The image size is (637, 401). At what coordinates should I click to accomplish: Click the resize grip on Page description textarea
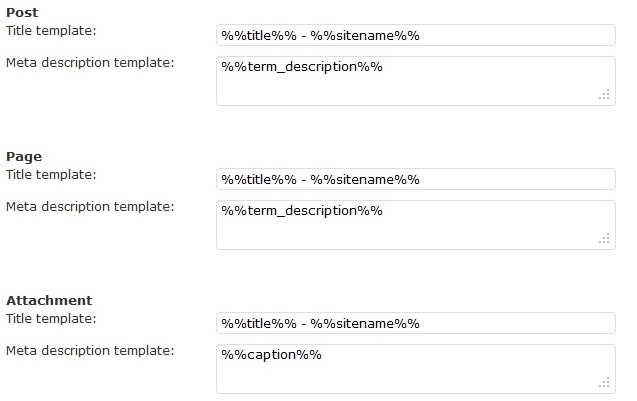tap(604, 239)
